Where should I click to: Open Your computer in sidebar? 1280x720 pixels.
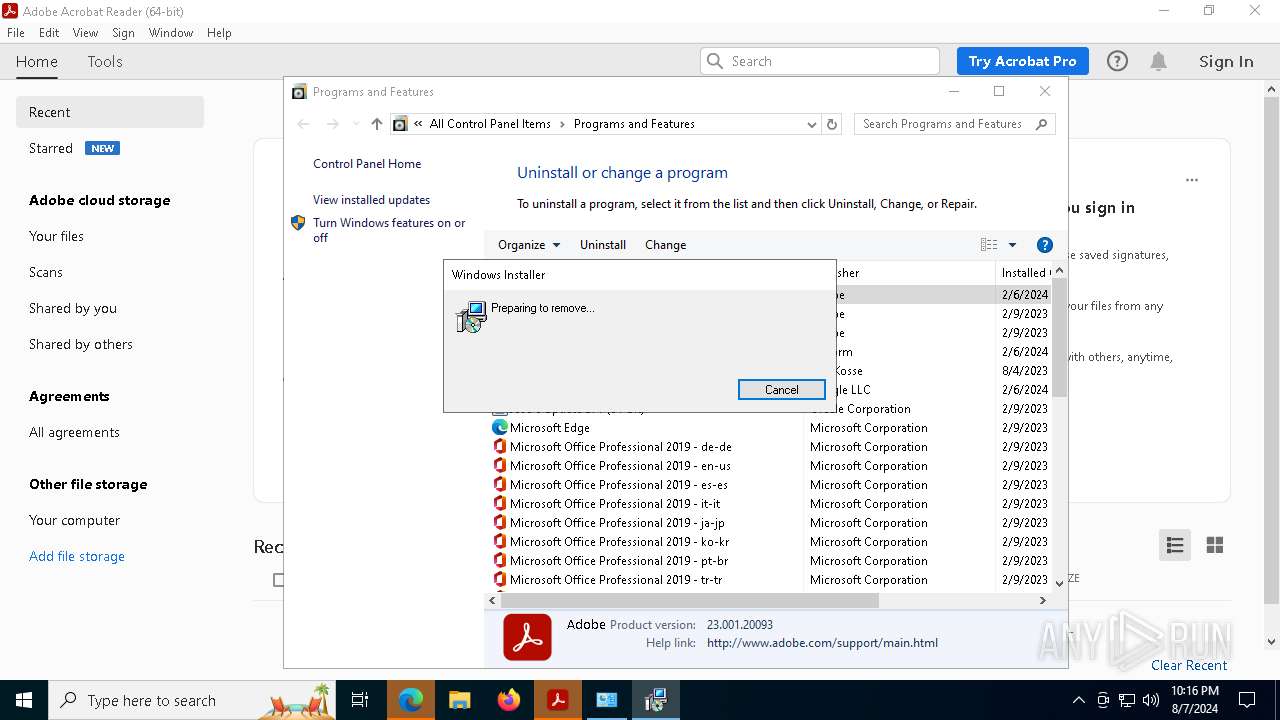coord(74,520)
